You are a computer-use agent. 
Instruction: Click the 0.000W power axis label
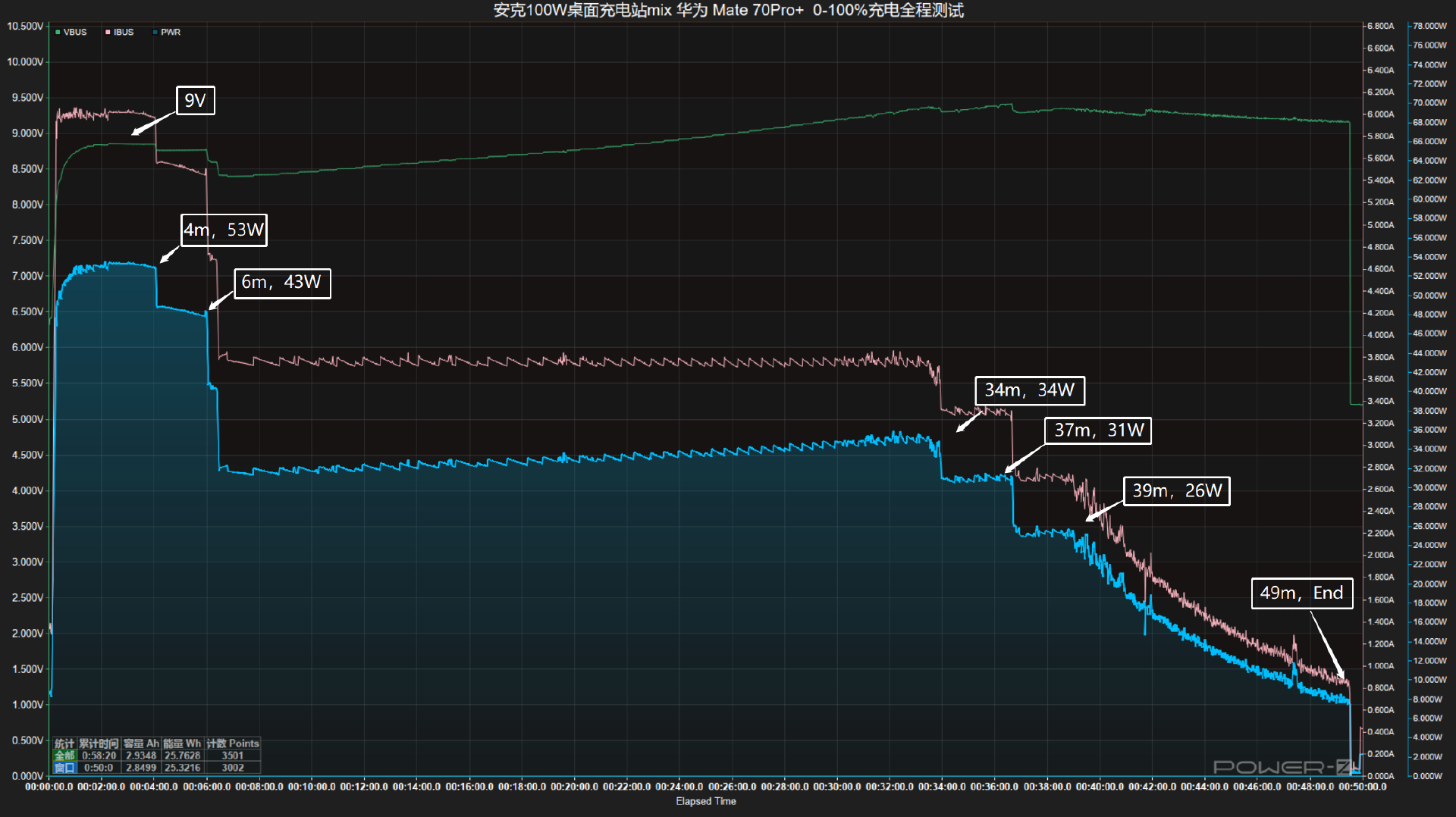coord(1427,776)
